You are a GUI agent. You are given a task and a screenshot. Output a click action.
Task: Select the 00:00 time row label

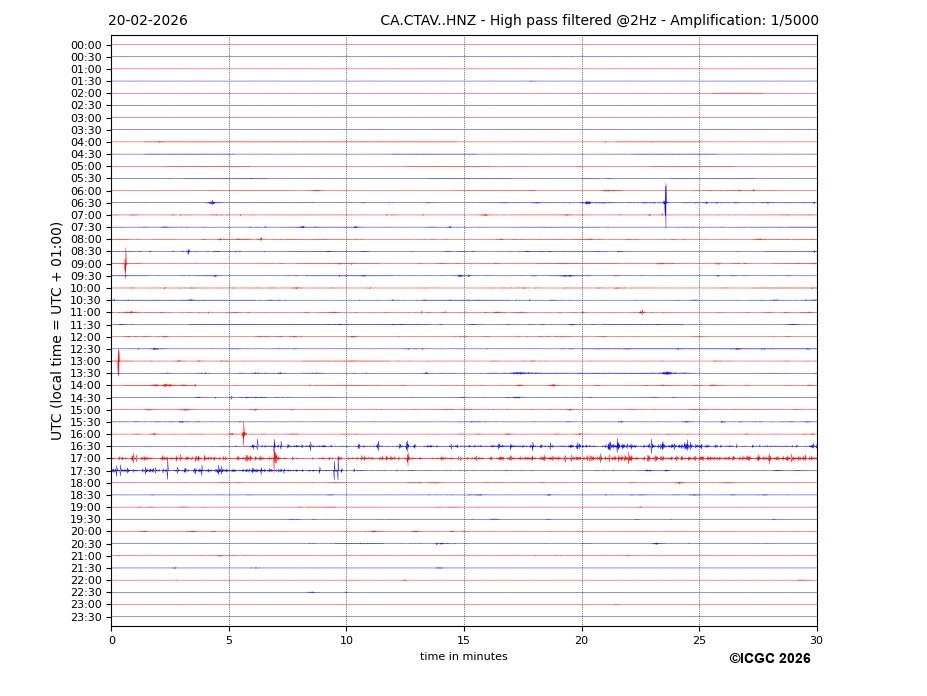tap(86, 45)
